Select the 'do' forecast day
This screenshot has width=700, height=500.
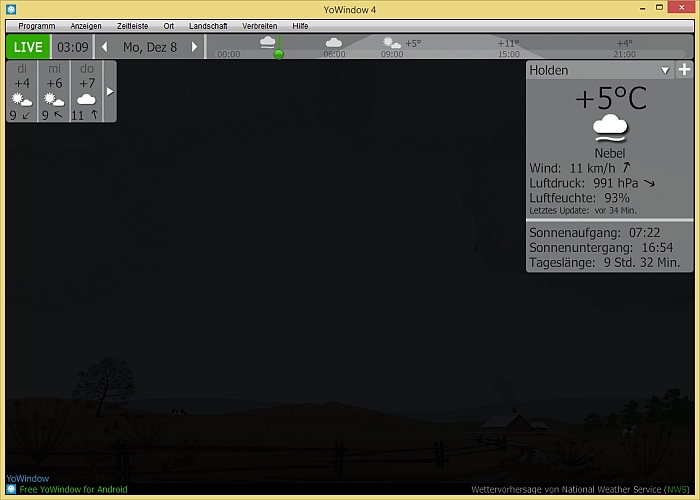(x=87, y=91)
